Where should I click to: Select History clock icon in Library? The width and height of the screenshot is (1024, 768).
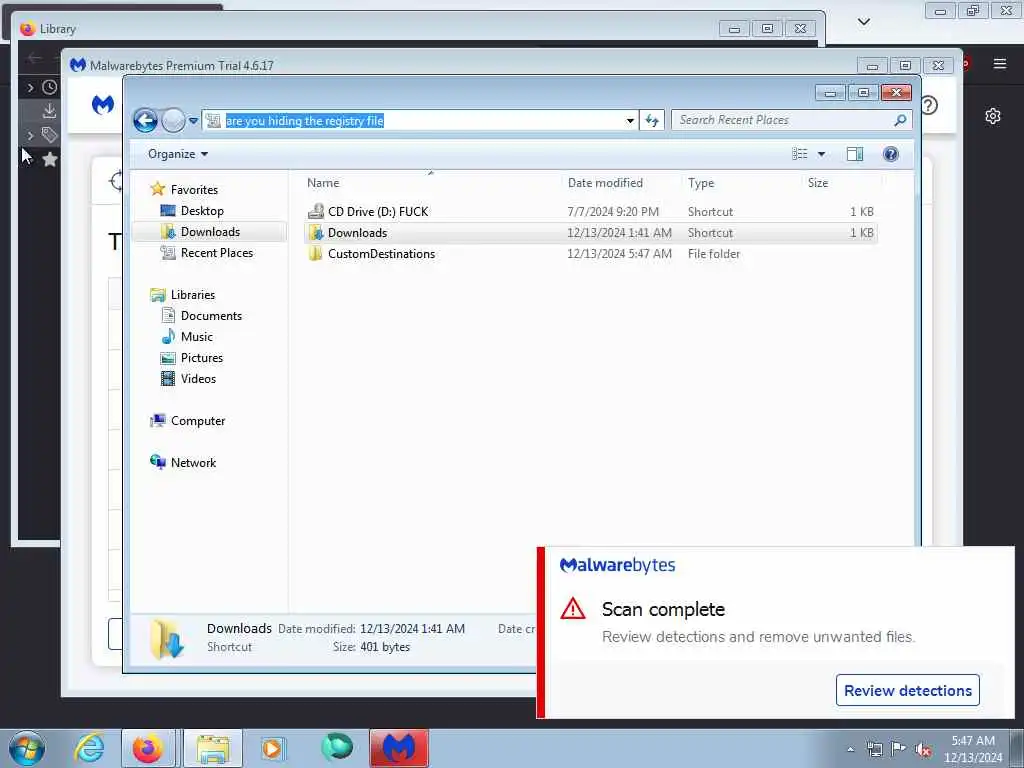[50, 87]
